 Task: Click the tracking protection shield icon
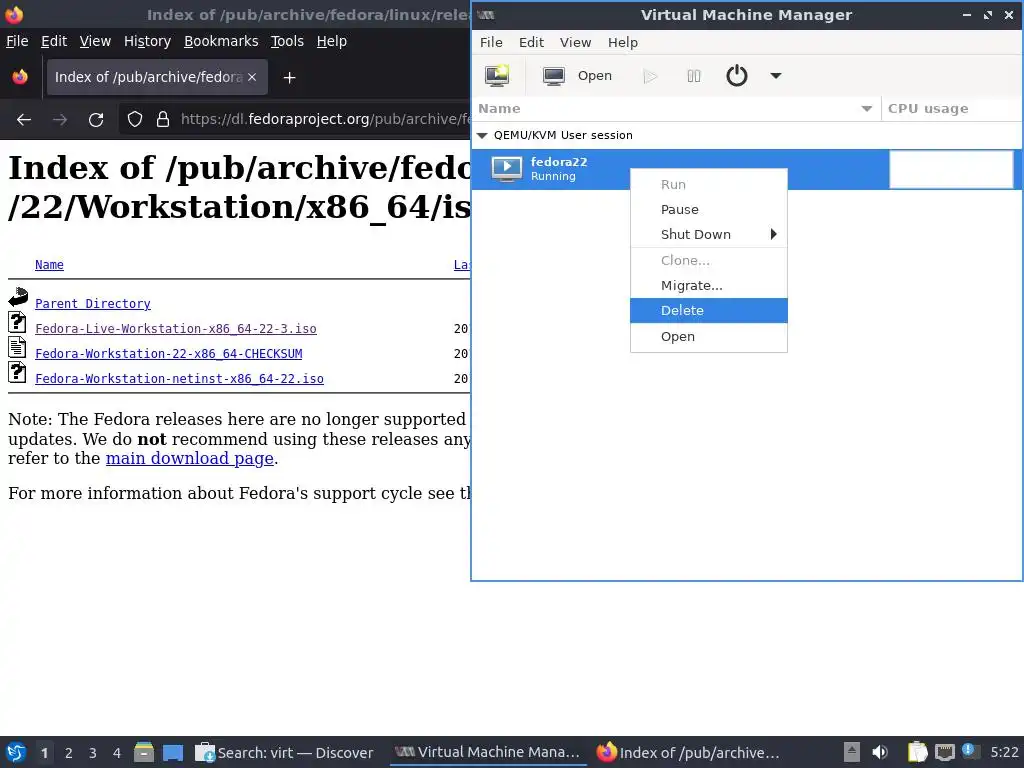click(x=135, y=120)
